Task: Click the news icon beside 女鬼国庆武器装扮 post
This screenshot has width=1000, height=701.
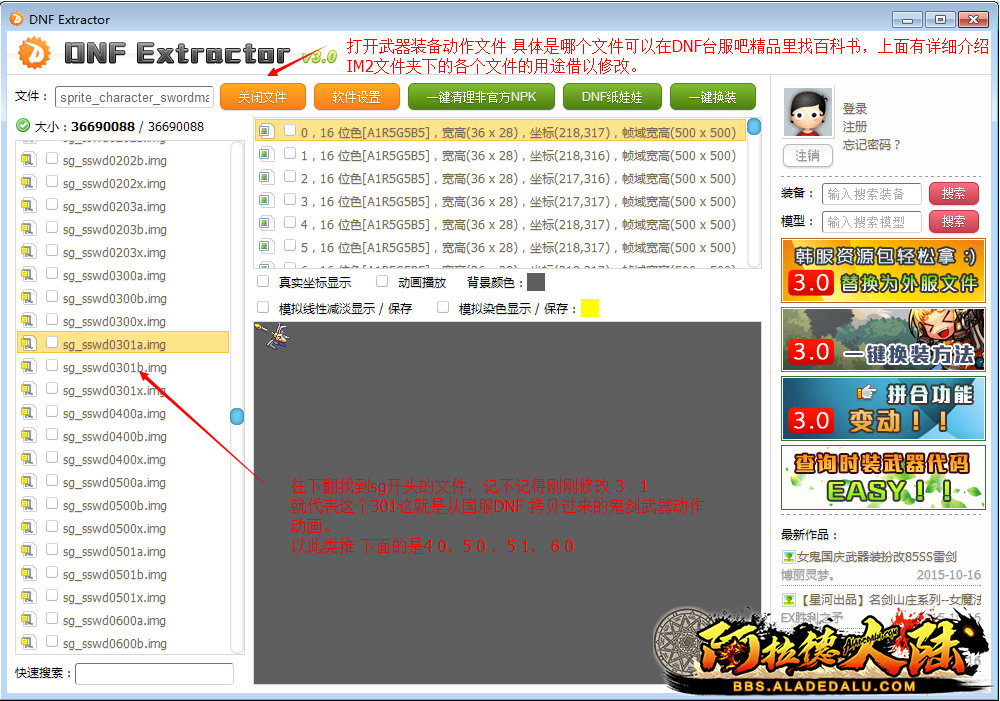Action: click(788, 556)
